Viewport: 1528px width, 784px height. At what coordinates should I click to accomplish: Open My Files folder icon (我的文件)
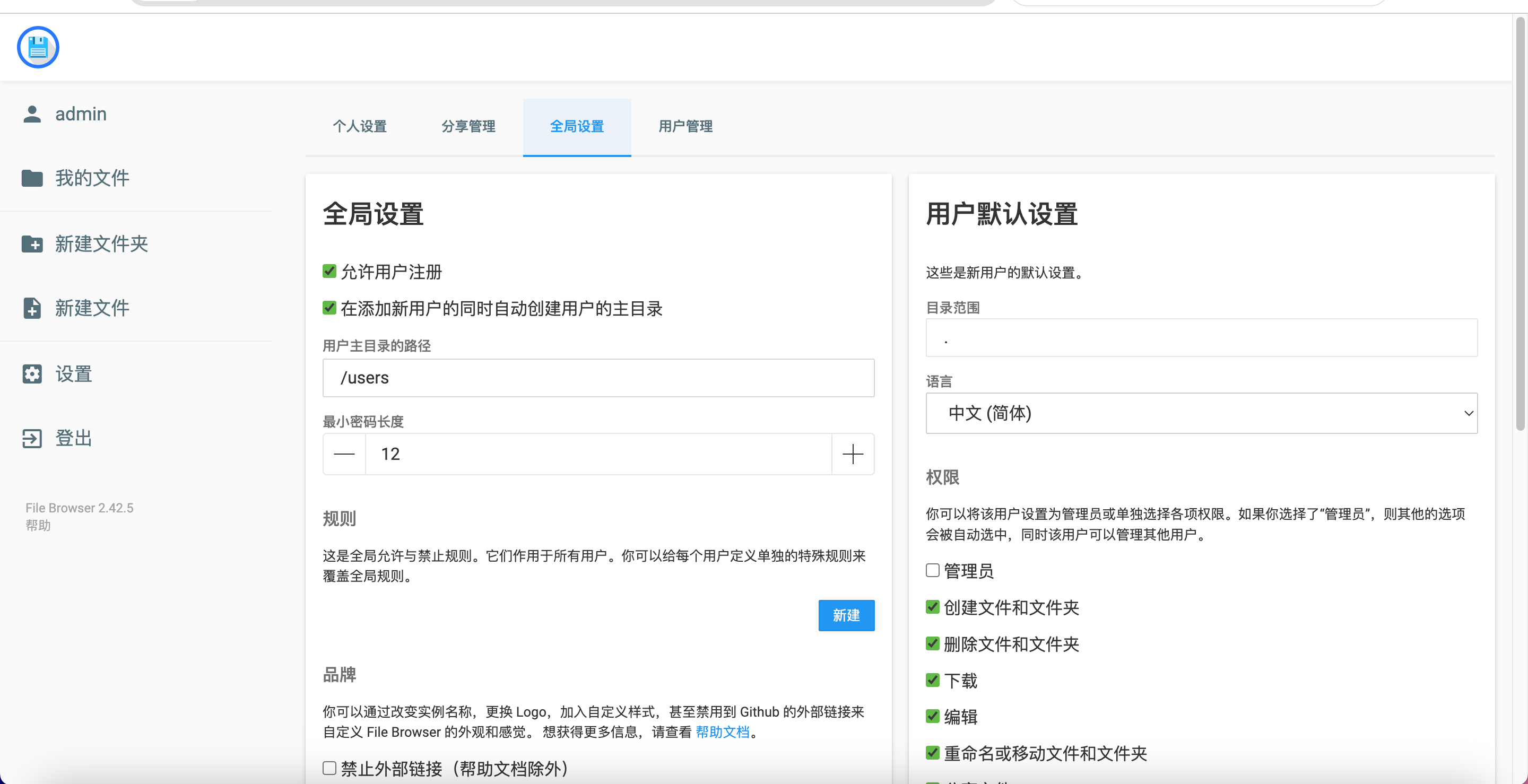tap(32, 178)
